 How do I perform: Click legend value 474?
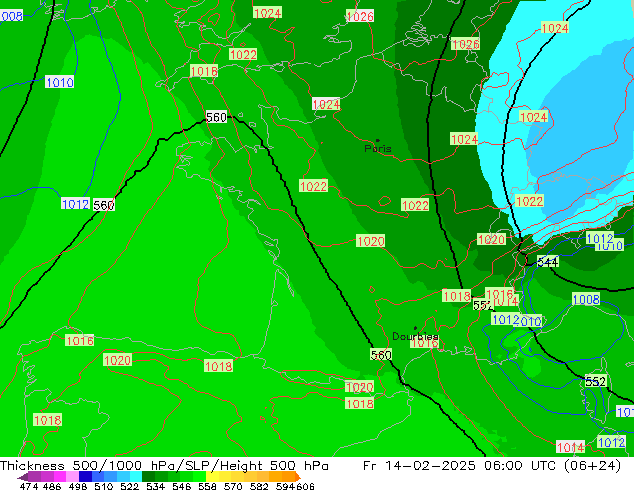click(29, 486)
